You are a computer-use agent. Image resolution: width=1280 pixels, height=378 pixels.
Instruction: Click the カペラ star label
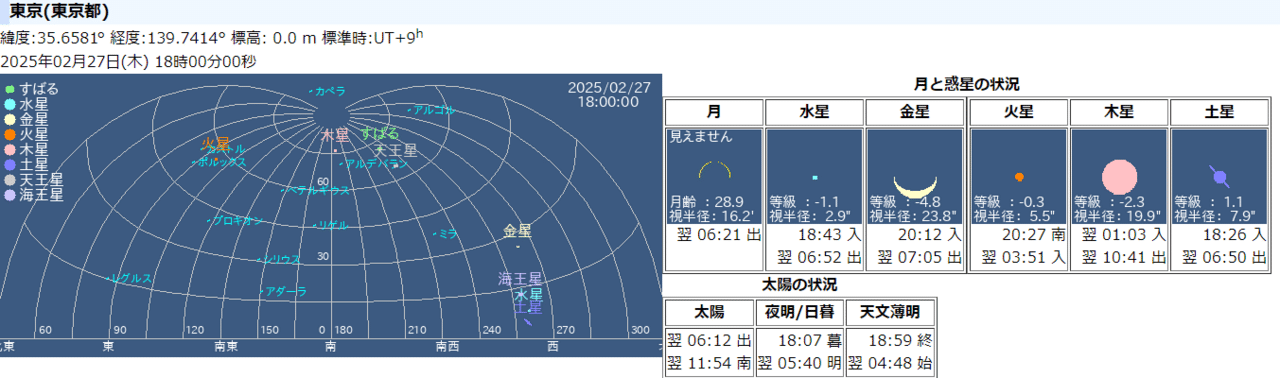tap(330, 91)
